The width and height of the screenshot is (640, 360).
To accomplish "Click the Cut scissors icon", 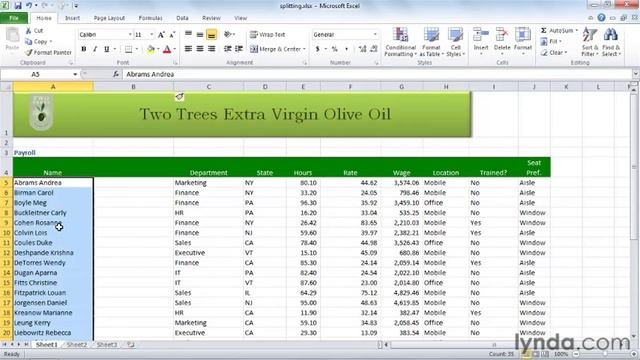I will pyautogui.click(x=29, y=31).
